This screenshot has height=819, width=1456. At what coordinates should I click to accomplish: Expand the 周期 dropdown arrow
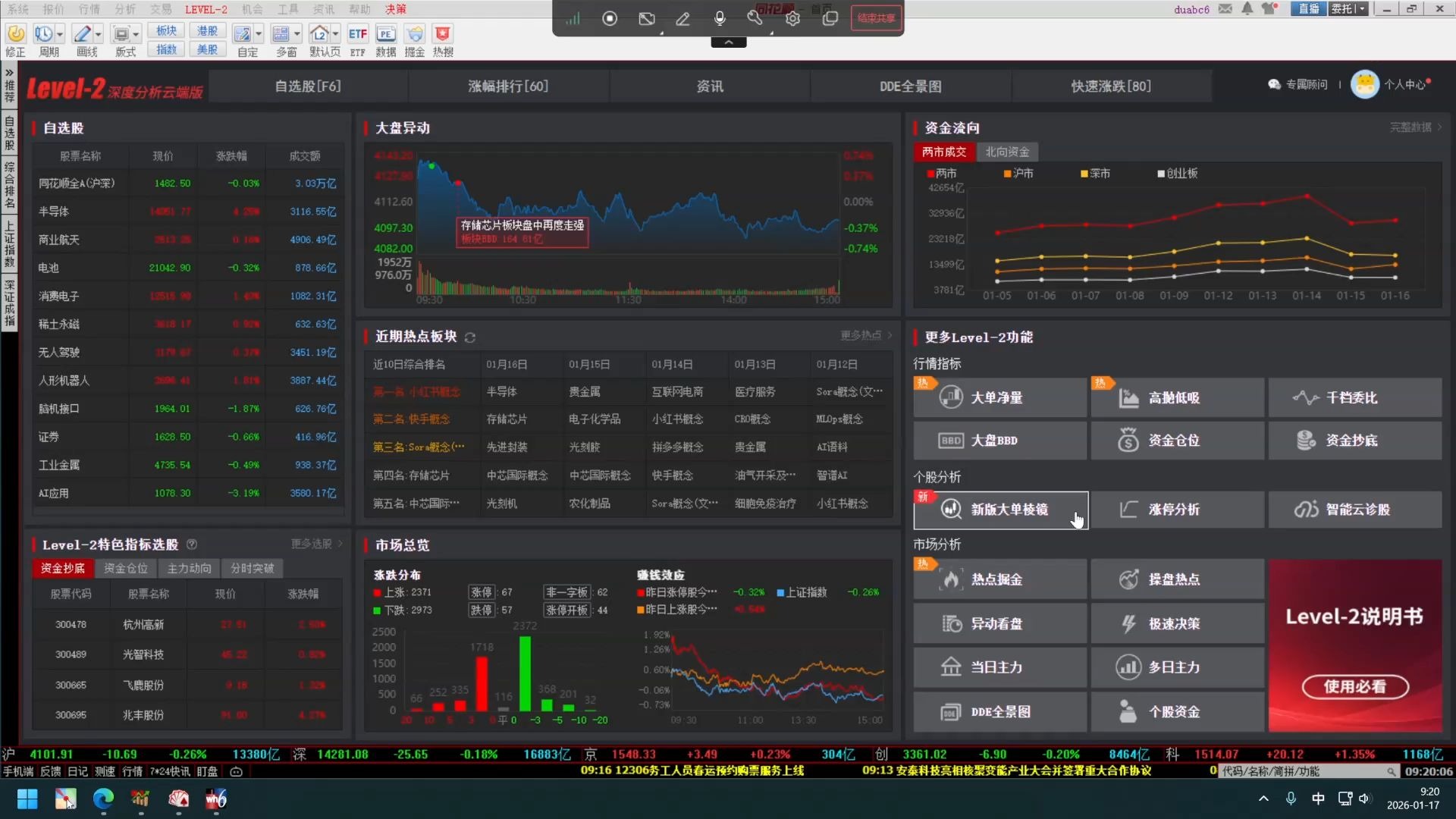[x=60, y=35]
